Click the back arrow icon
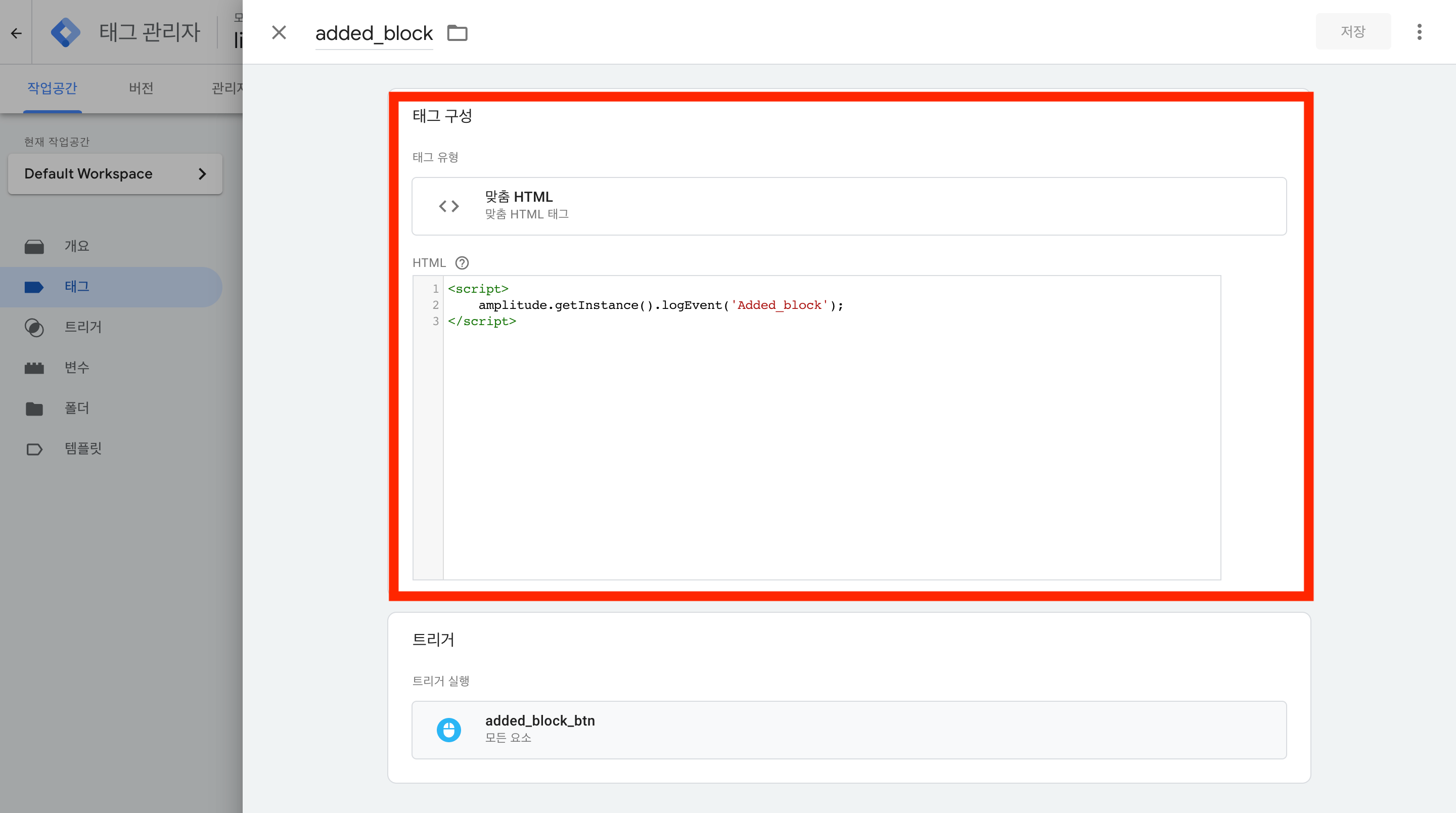This screenshot has height=813, width=1456. click(16, 33)
